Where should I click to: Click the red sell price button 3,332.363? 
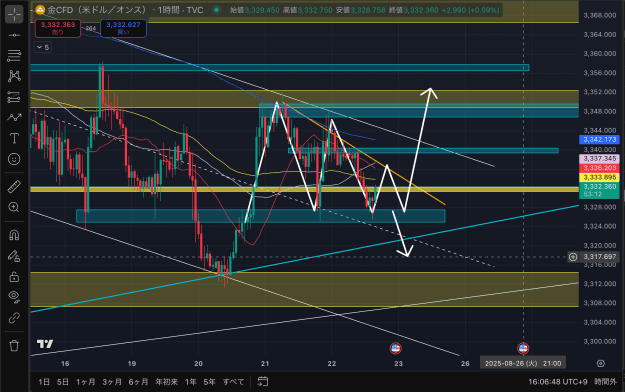[x=58, y=28]
